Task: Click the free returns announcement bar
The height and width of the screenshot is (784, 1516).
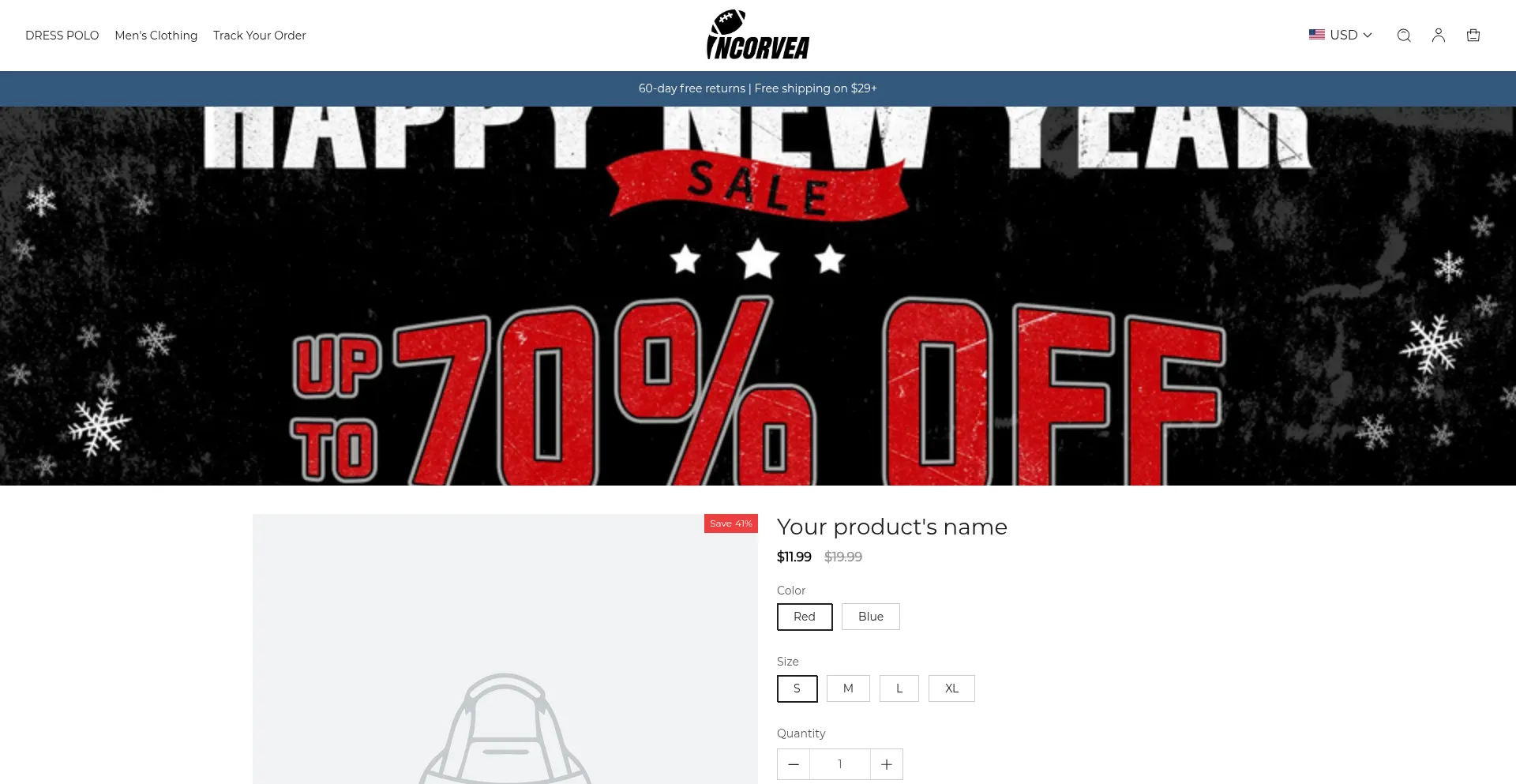Action: (x=758, y=88)
